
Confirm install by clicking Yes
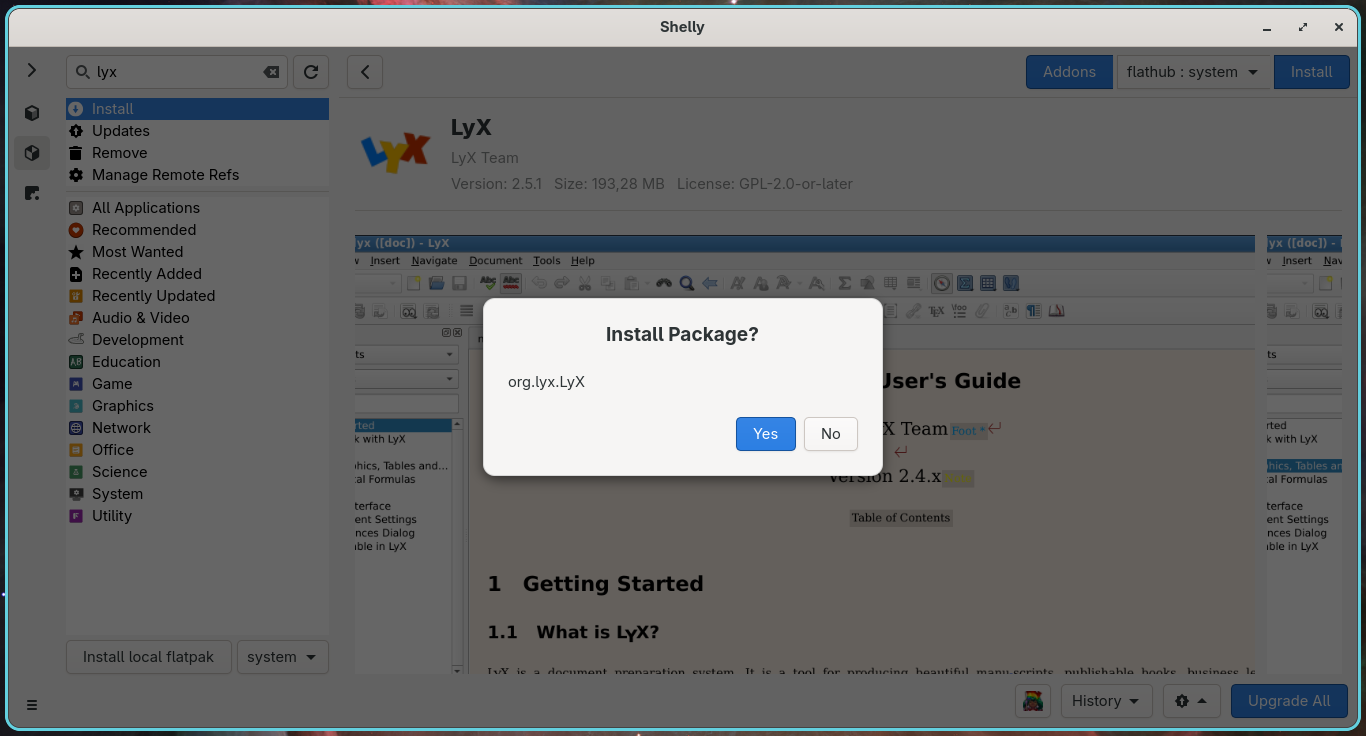766,434
